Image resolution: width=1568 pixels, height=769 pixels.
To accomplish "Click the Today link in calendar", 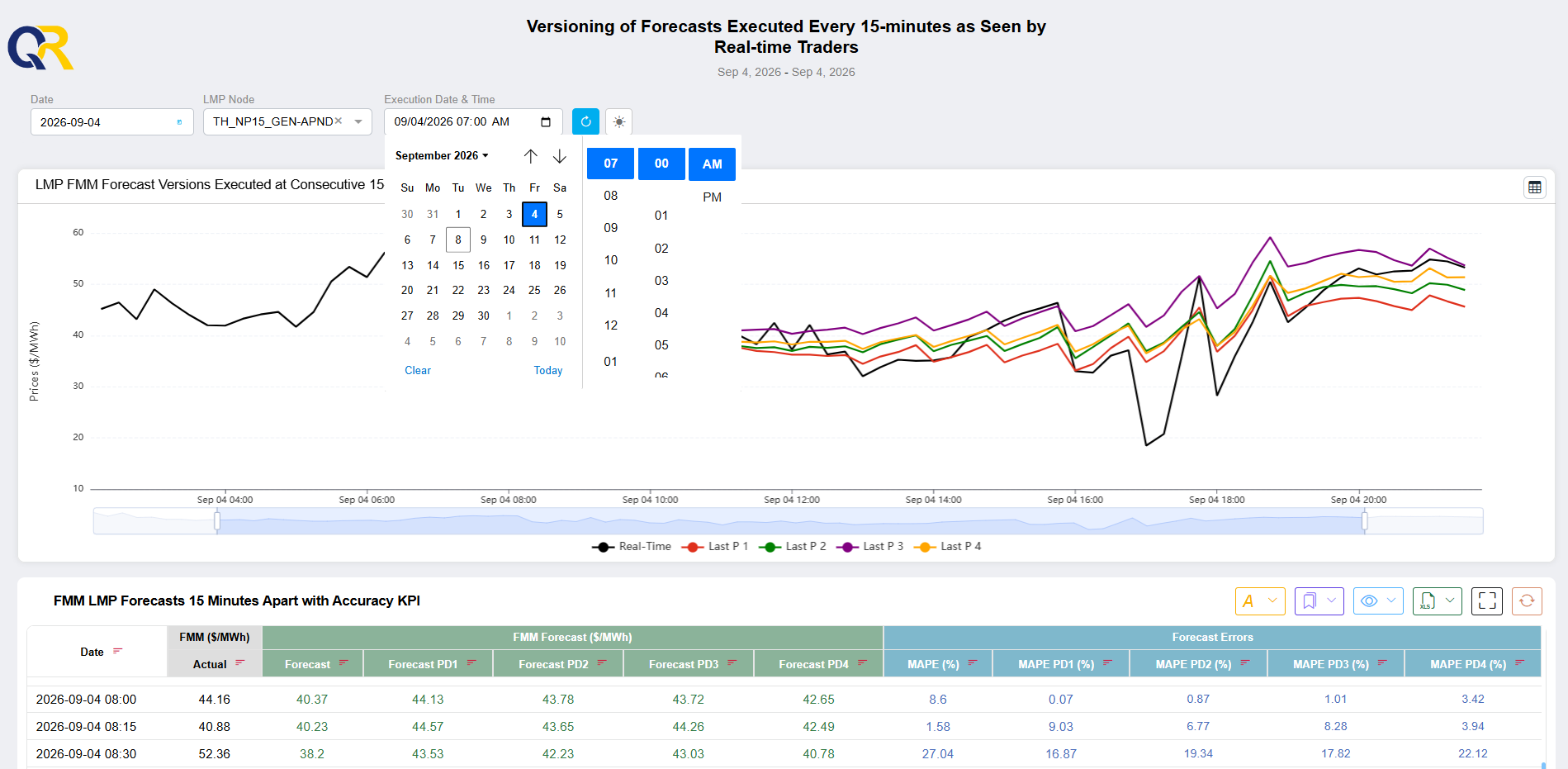I will click(x=548, y=371).
